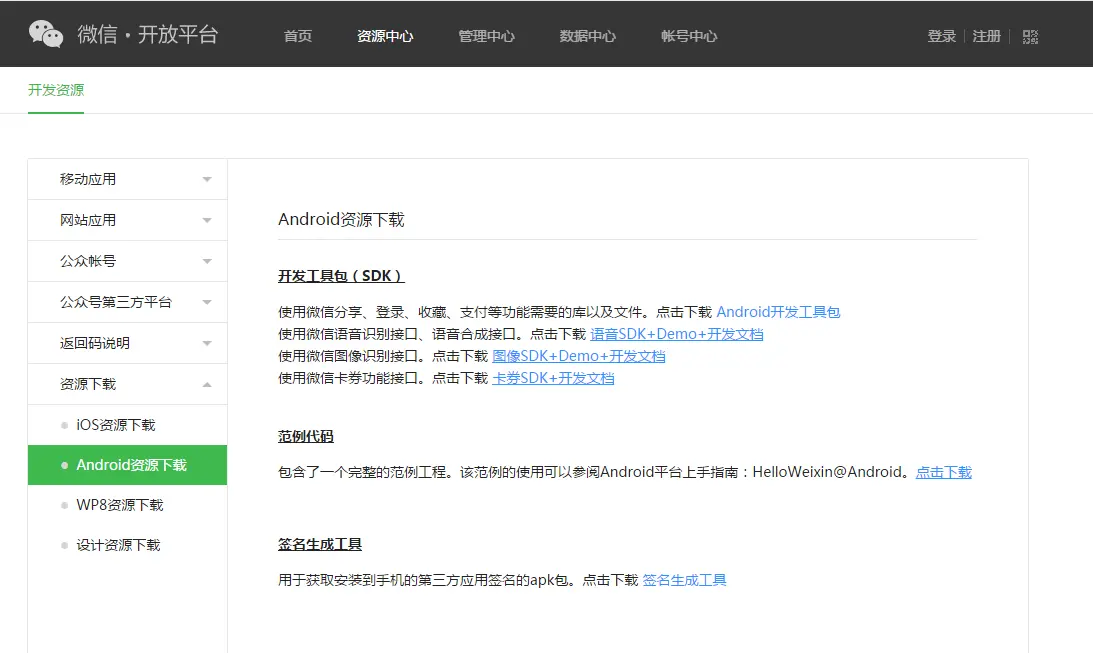The height and width of the screenshot is (653, 1093).
Task: Click the 注册 link
Action: [x=986, y=36]
